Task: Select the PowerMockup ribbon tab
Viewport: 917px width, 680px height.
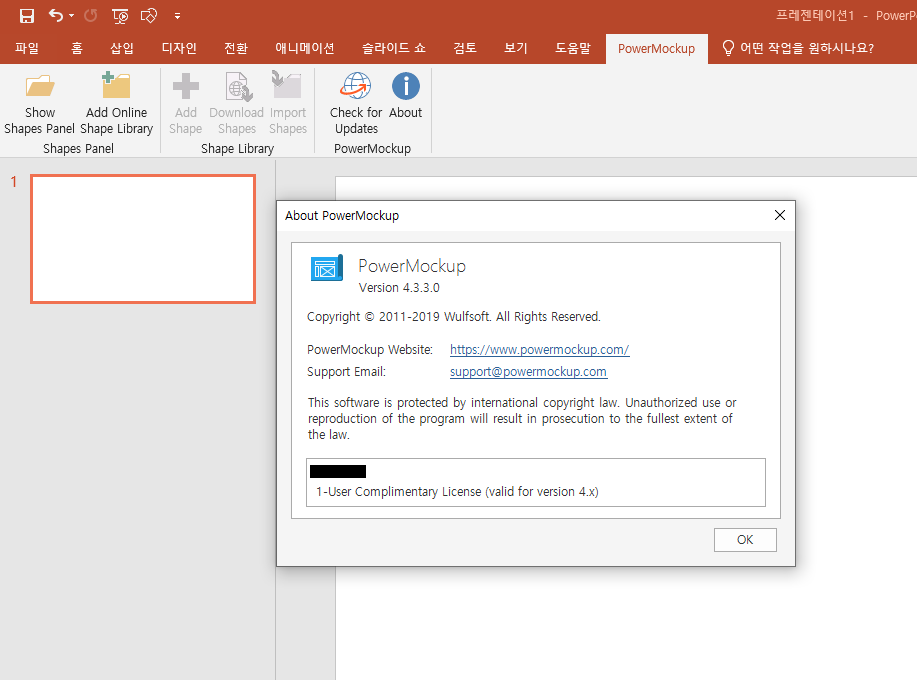Action: (656, 49)
